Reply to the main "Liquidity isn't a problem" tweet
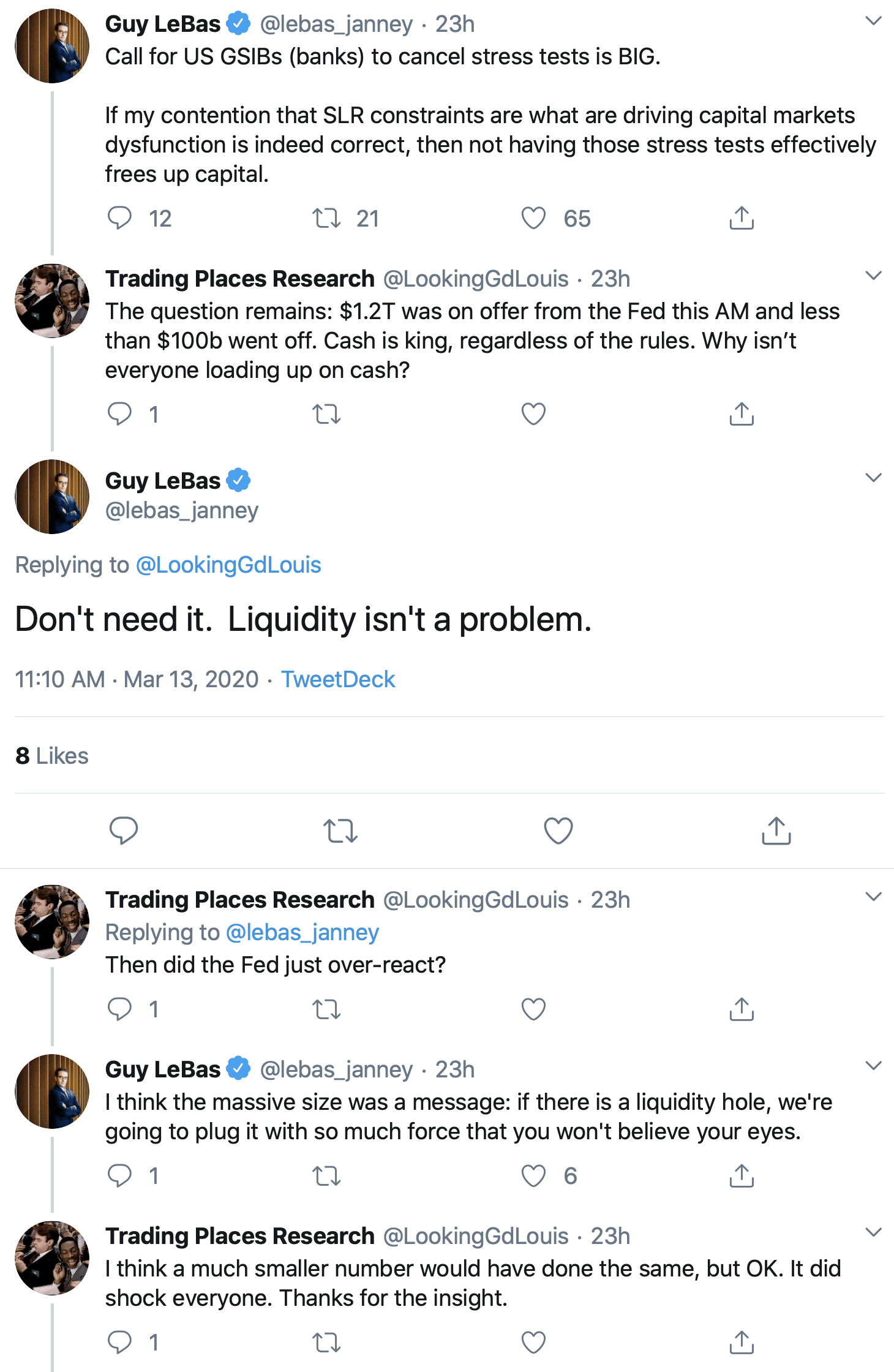Image resolution: width=894 pixels, height=1372 pixels. point(123,831)
